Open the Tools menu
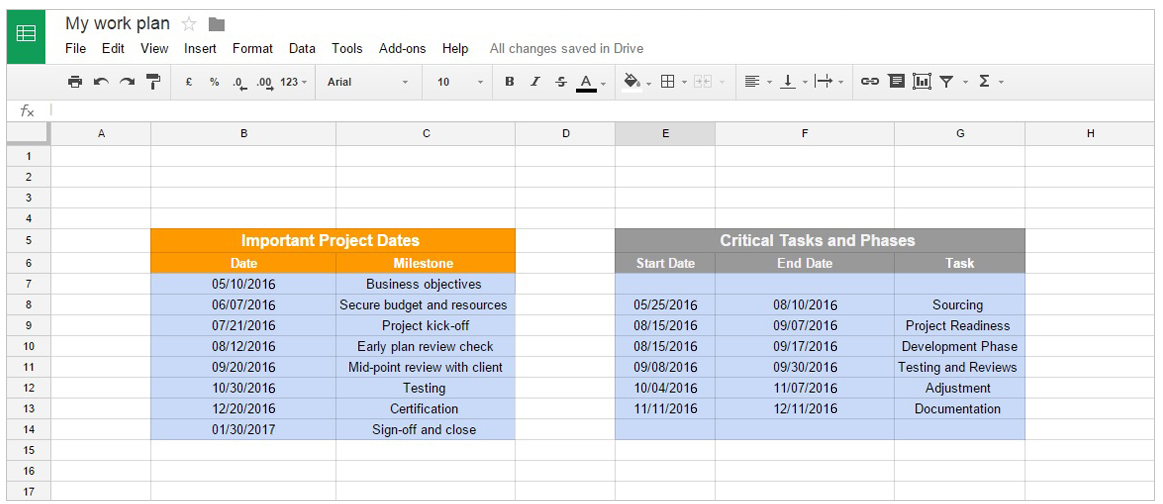 (x=347, y=49)
